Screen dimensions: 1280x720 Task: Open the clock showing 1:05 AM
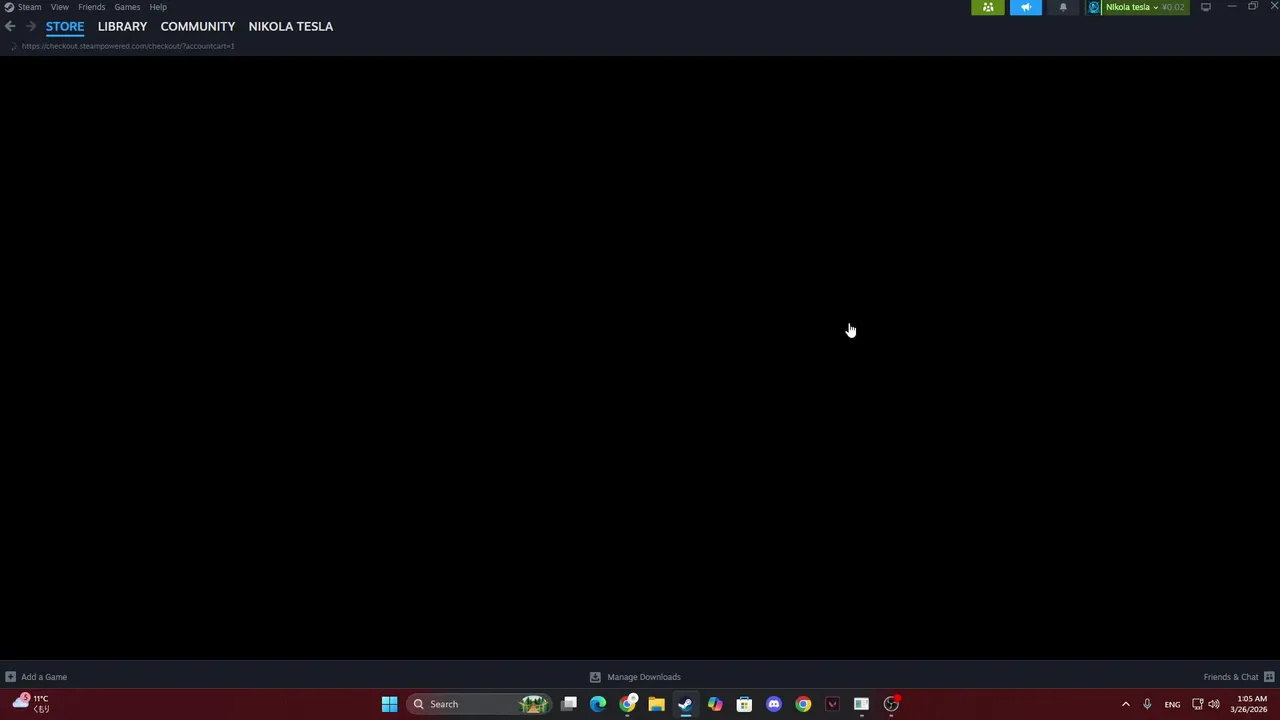click(x=1251, y=704)
